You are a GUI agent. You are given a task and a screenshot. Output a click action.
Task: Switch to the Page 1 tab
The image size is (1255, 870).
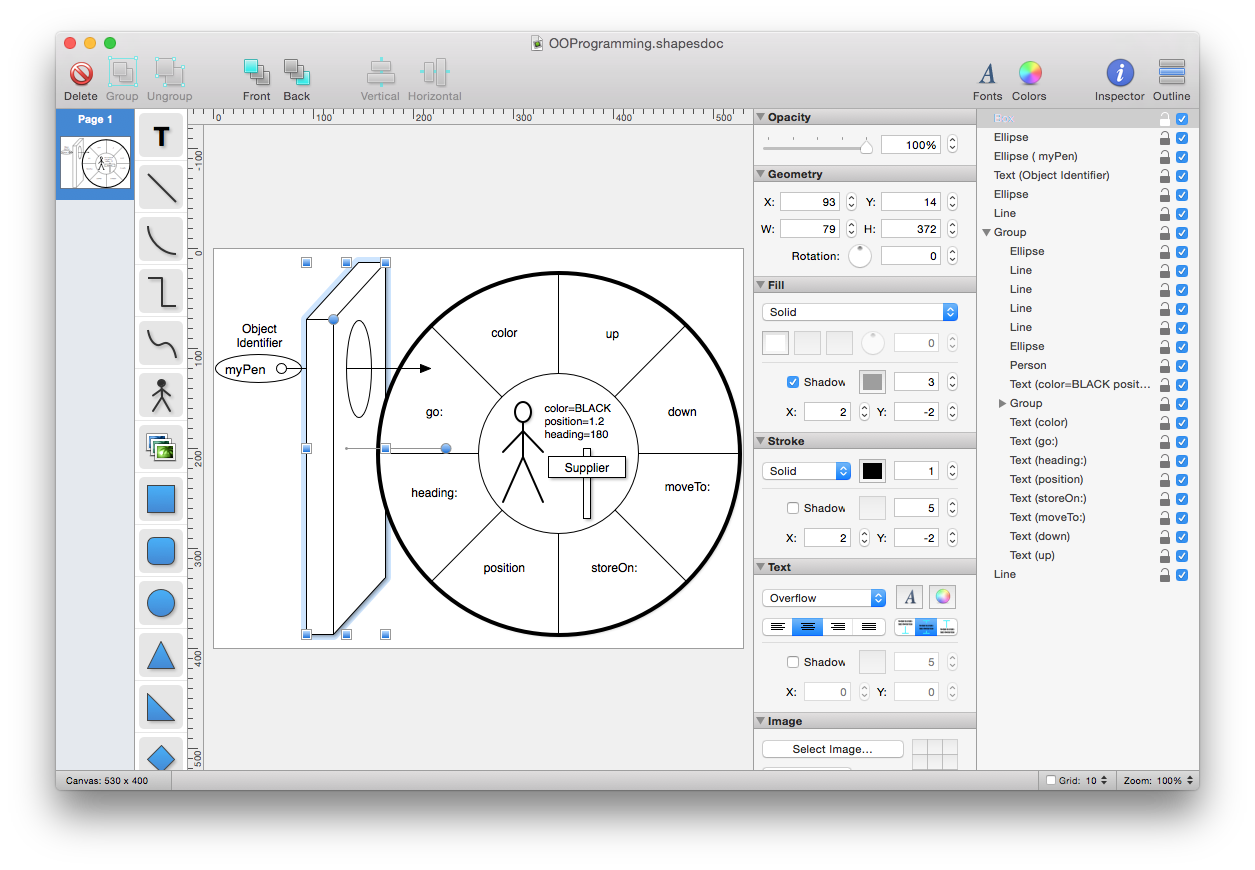pos(95,119)
